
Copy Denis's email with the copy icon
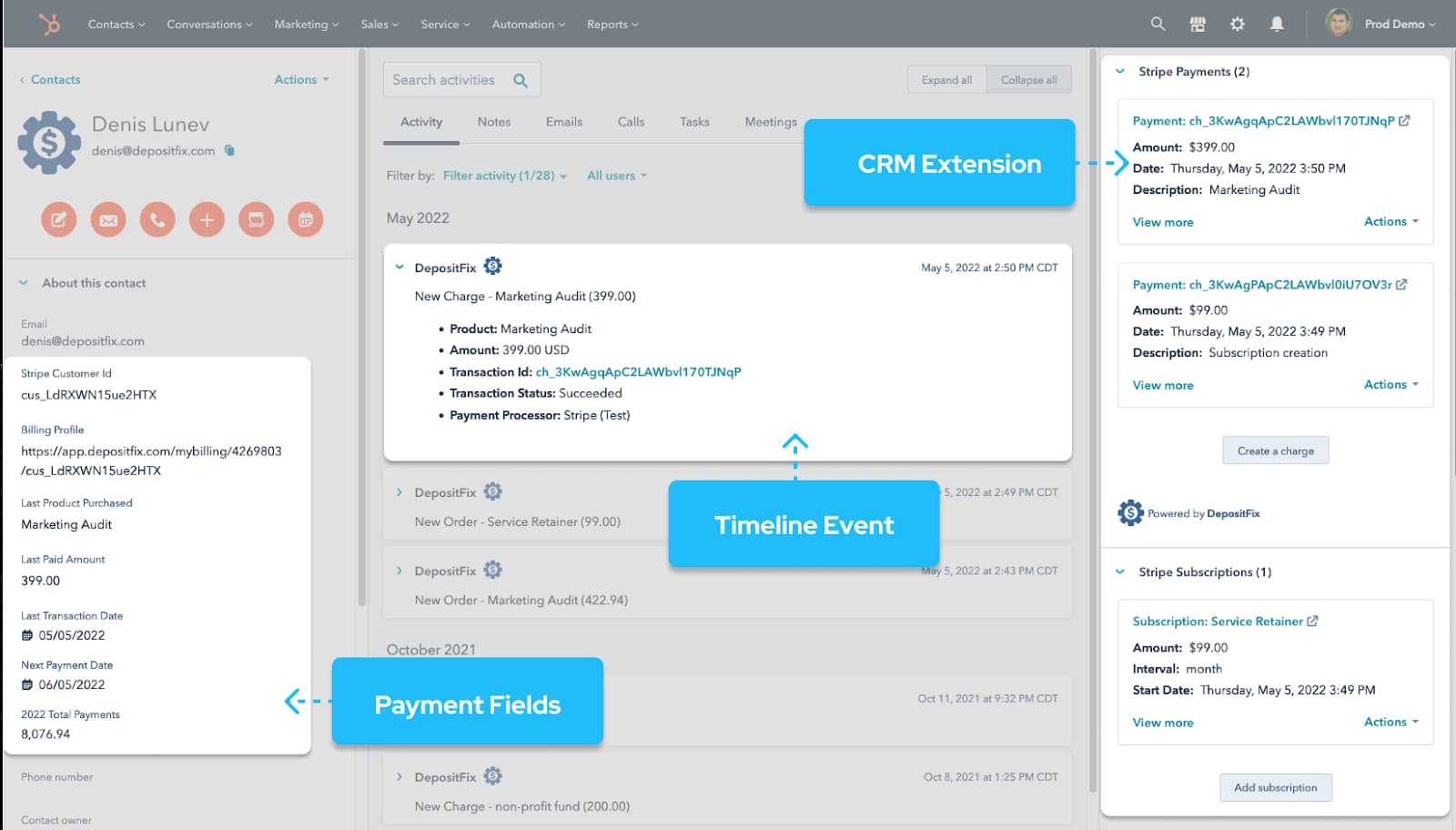tap(228, 151)
